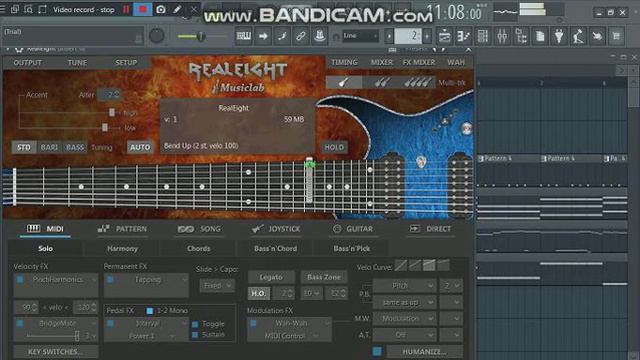Choose the third Velo Curve shape
640x360 pixels.
pos(429,266)
